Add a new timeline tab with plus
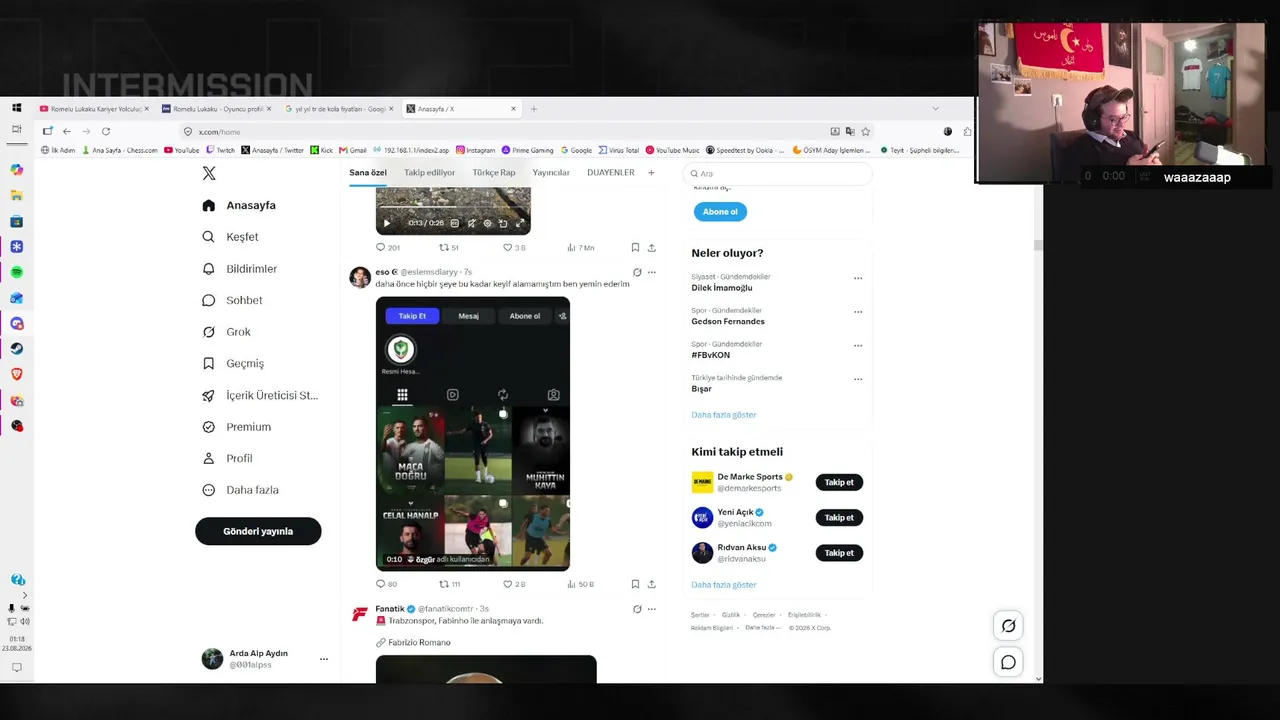Image resolution: width=1280 pixels, height=720 pixels. pyautogui.click(x=651, y=173)
